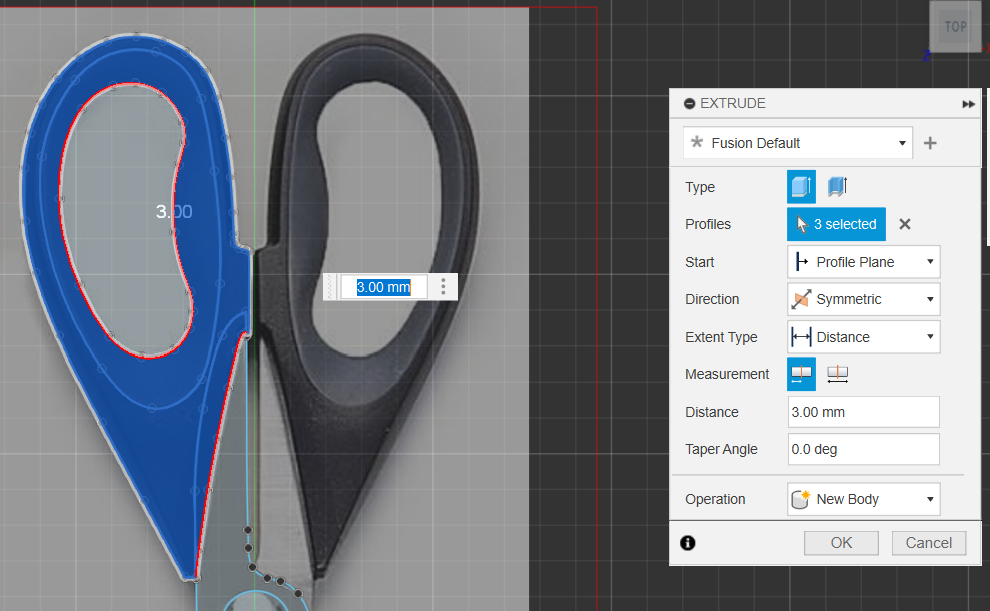990x611 pixels.
Task: Click the TOP corner of the ViewCube
Action: (955, 27)
